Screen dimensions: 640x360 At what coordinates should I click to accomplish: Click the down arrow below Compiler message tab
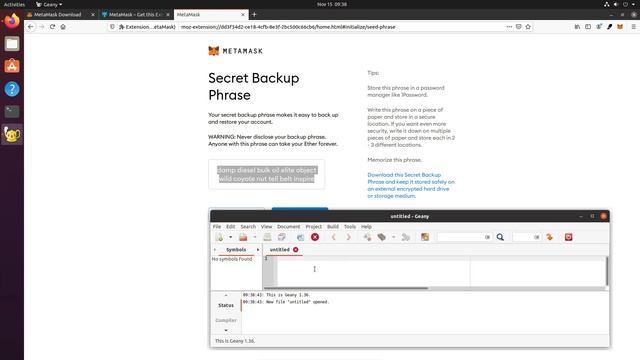coord(226,330)
